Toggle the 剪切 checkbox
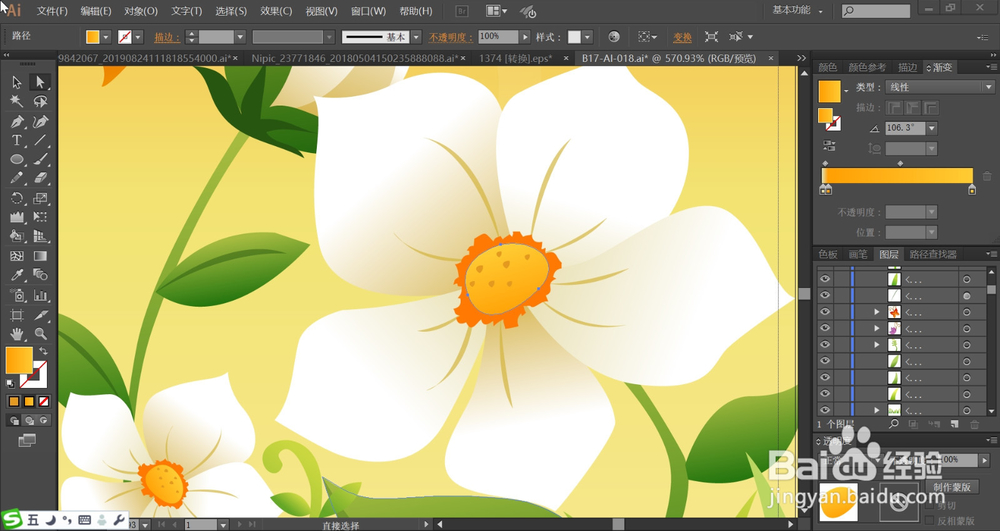 click(929, 505)
